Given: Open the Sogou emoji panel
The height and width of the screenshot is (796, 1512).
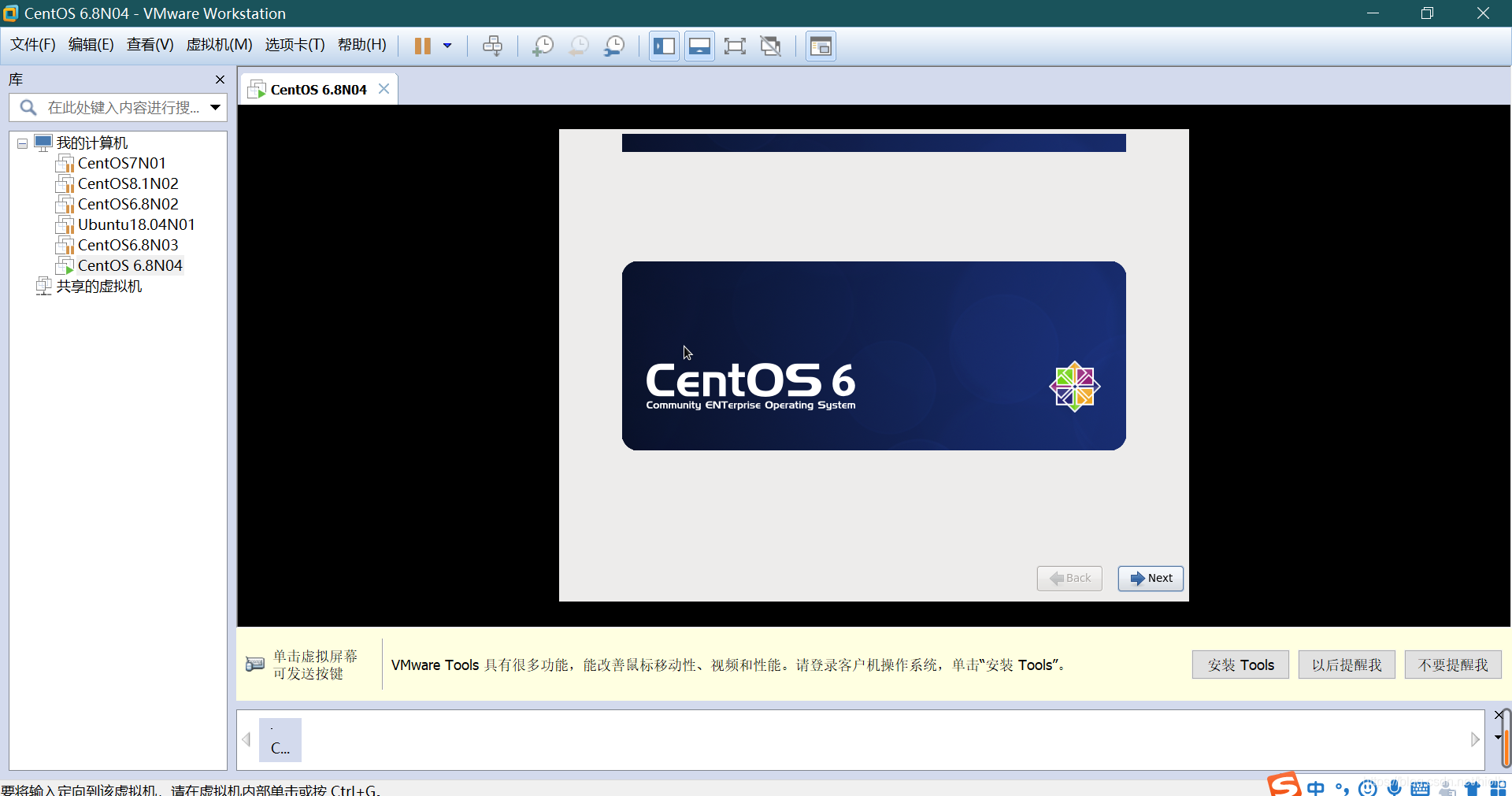Looking at the screenshot, I should pyautogui.click(x=1368, y=788).
